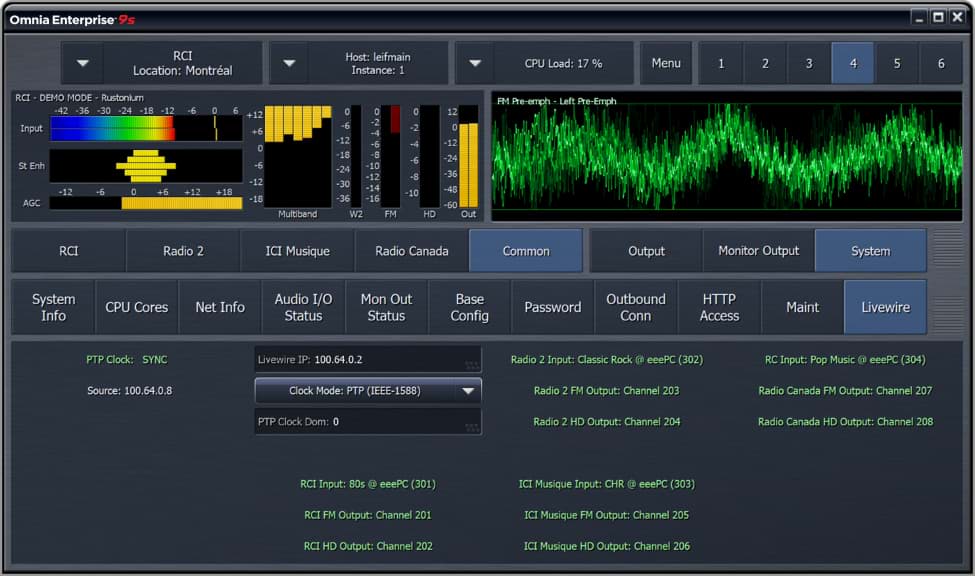975x576 pixels.
Task: Expand the Host leifmain dropdown arrow
Action: click(x=289, y=63)
